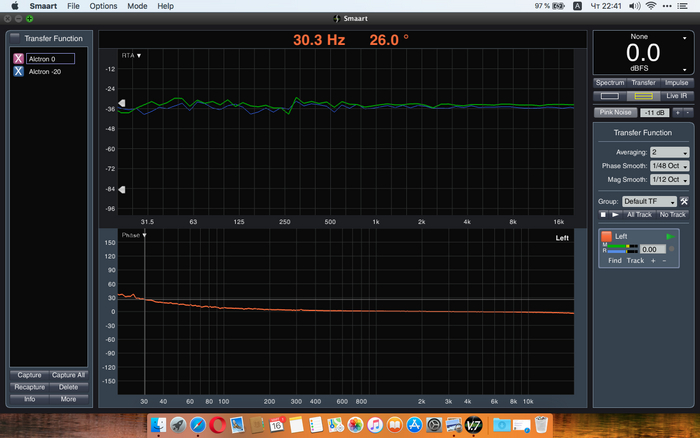The image size is (700, 438).
Task: Open Launchpad from the dock
Action: tap(179, 425)
